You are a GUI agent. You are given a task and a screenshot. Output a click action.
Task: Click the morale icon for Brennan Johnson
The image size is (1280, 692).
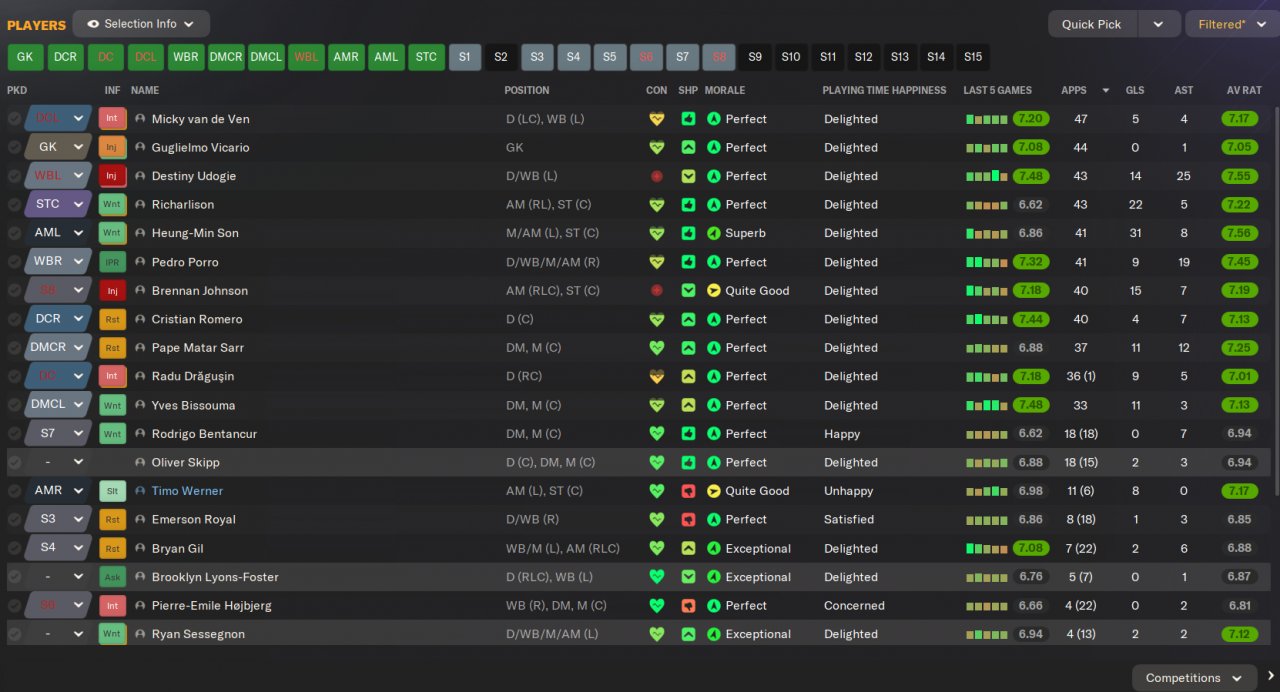click(714, 290)
